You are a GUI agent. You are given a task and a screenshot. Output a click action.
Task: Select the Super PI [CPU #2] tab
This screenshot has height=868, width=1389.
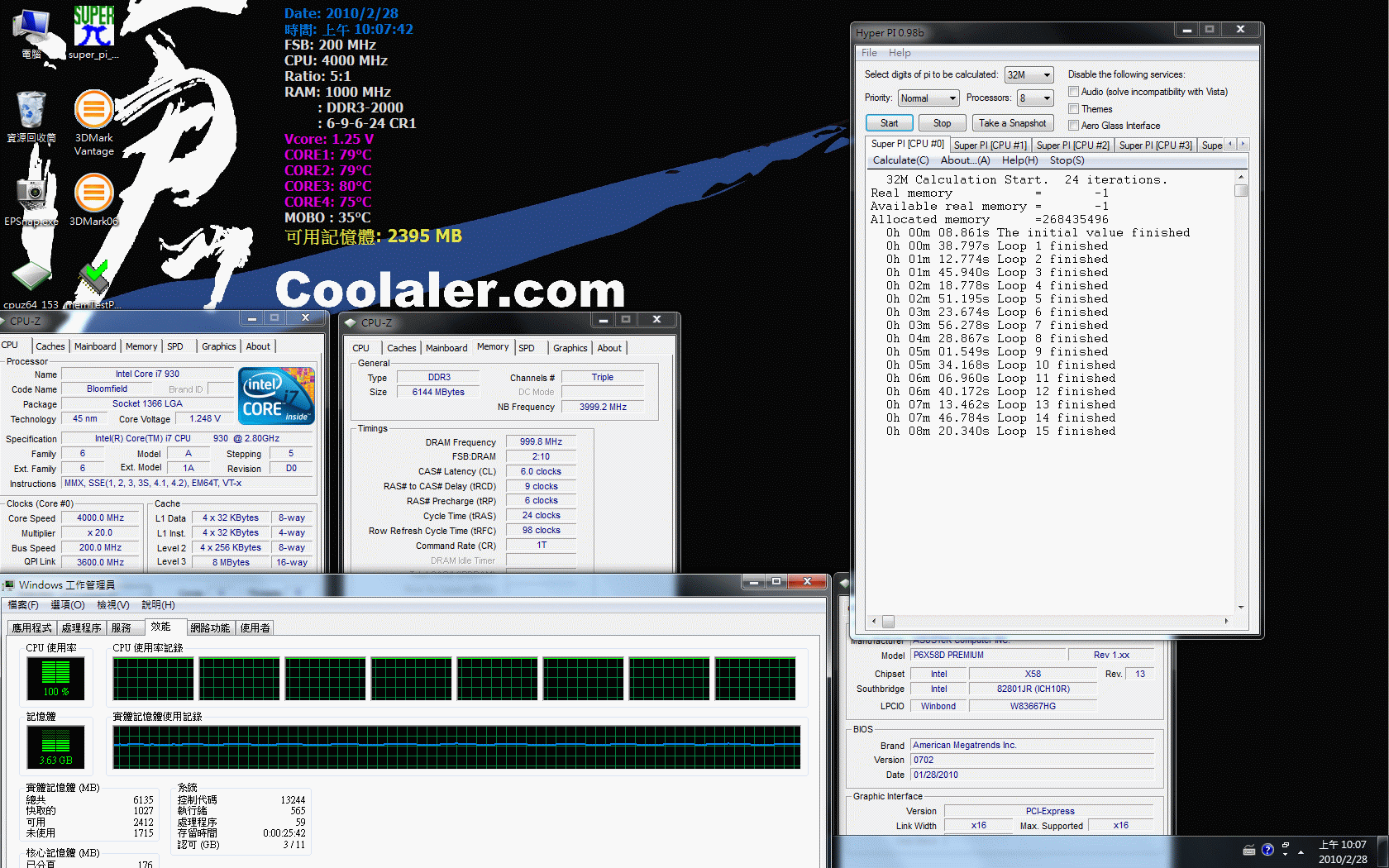[x=1072, y=145]
